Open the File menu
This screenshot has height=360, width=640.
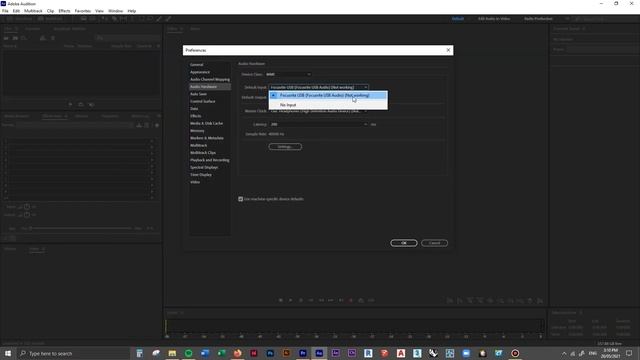click(x=5, y=11)
